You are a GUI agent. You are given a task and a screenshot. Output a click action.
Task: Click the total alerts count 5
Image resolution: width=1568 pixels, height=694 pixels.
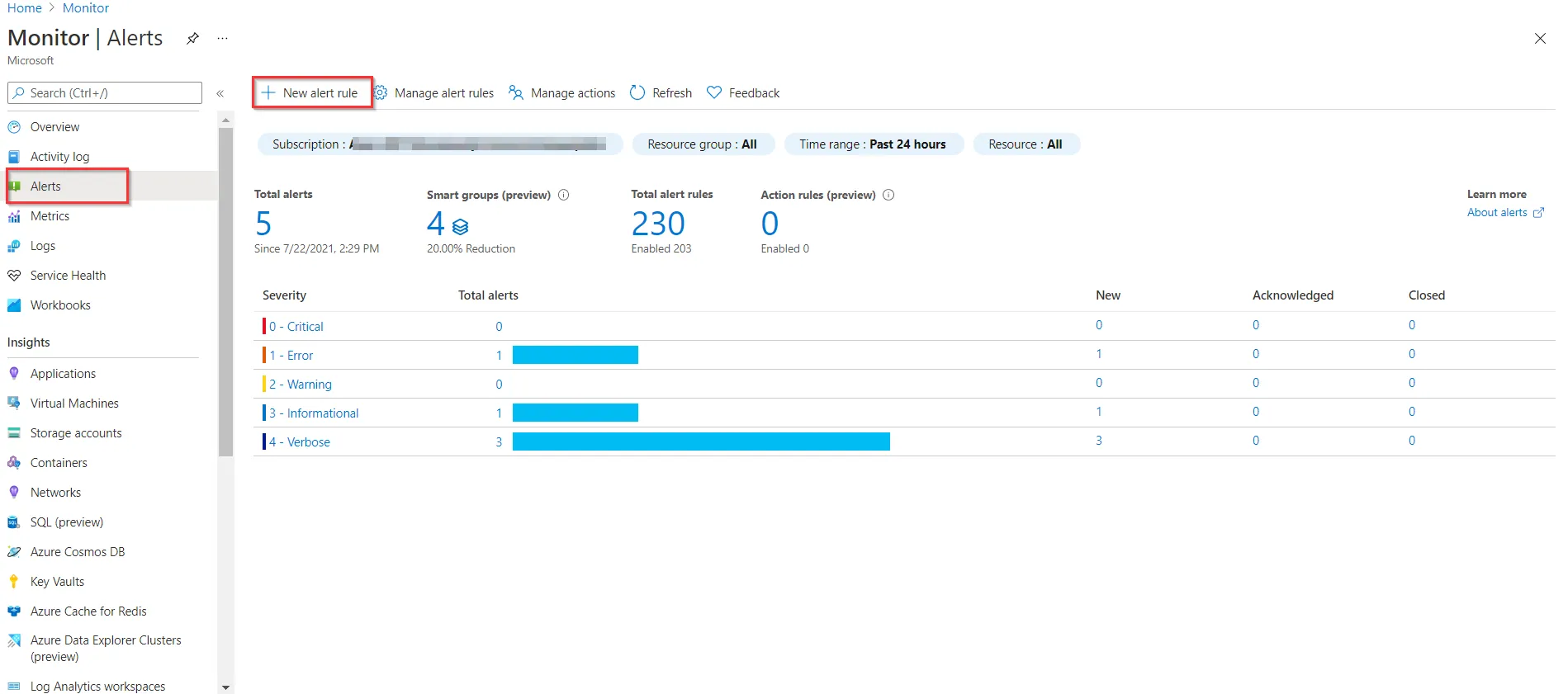(x=263, y=224)
